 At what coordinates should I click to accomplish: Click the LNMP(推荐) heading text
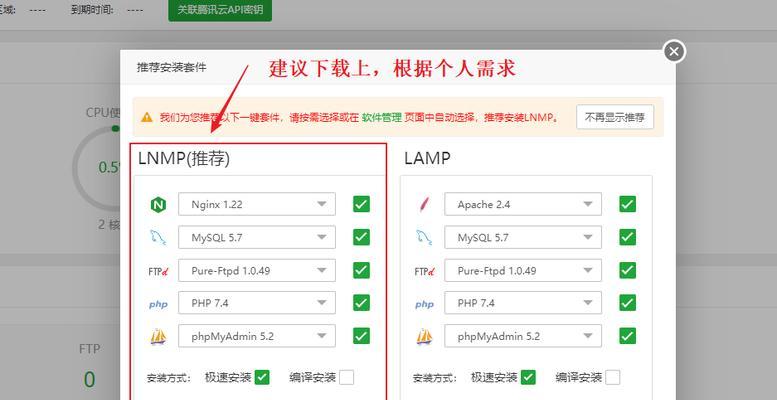pyautogui.click(x=184, y=159)
